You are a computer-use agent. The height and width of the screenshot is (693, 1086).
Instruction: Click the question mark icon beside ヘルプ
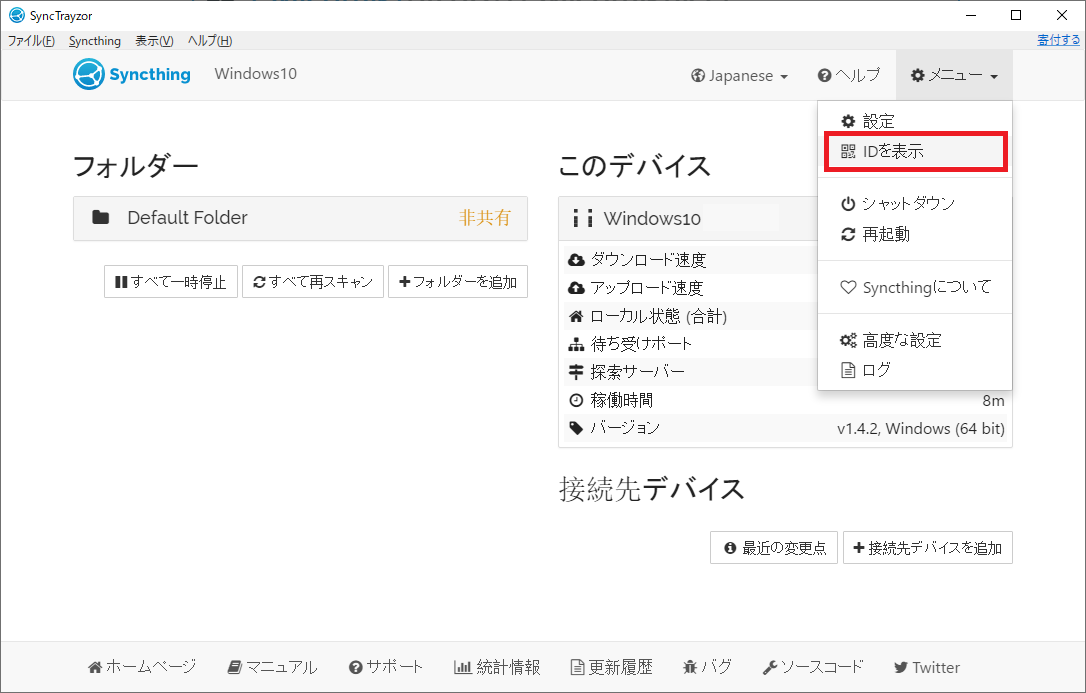[x=824, y=75]
